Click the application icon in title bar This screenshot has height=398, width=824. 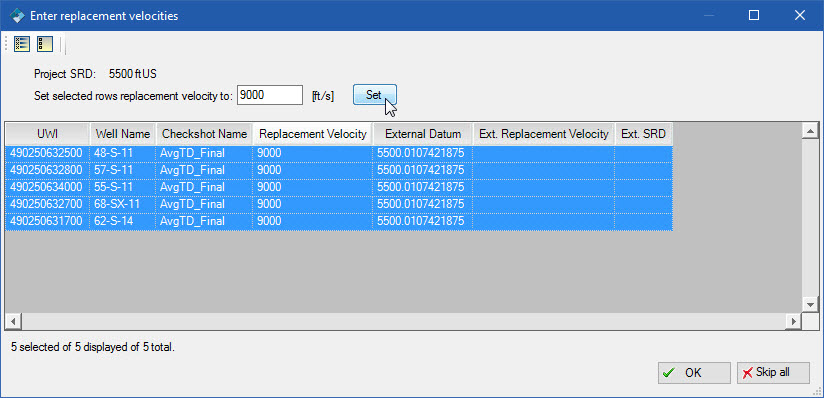point(17,15)
